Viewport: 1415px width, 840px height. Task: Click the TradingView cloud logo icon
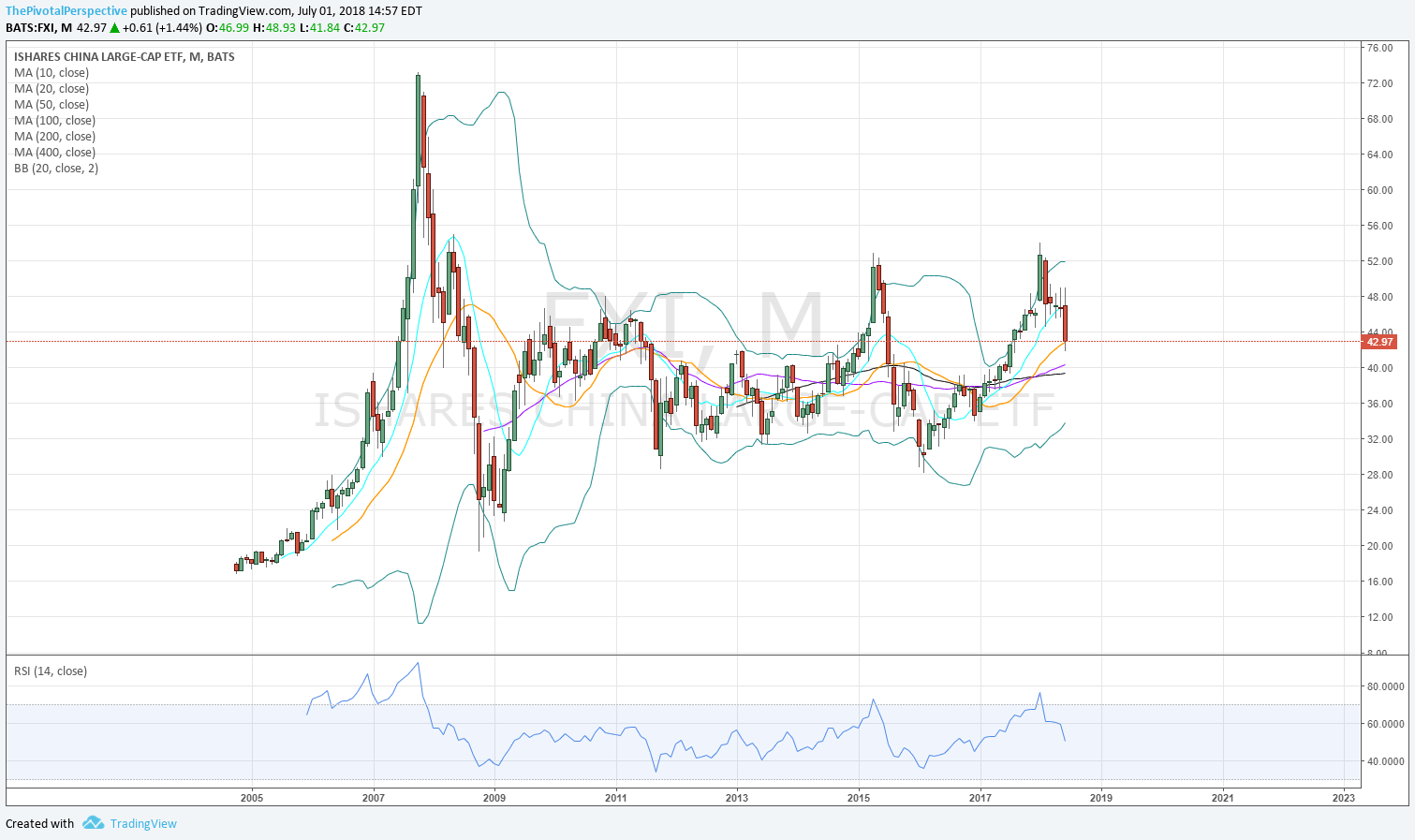pos(93,823)
